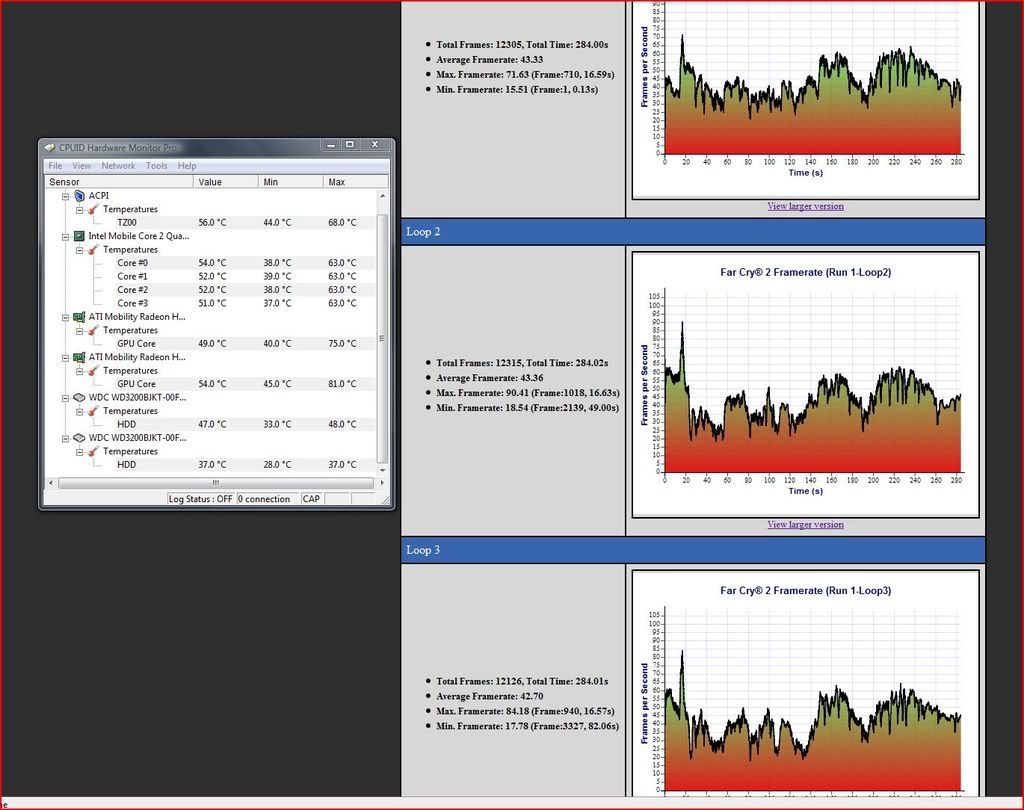Collapse Temperatures node under Intel Mobile Core 2

tap(79, 250)
